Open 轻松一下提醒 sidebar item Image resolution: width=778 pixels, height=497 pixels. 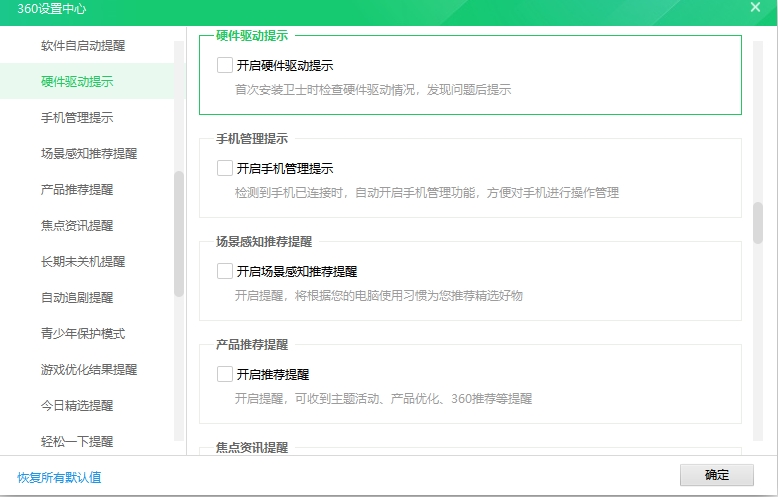point(77,441)
